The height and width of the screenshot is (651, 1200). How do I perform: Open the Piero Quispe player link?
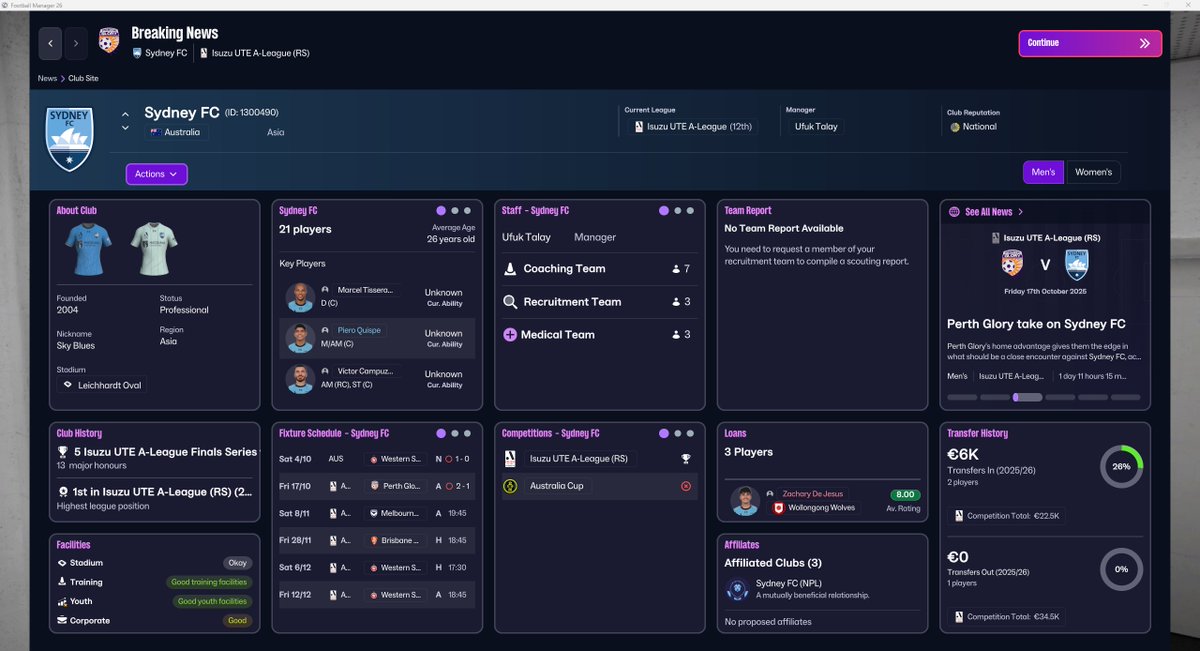(359, 330)
